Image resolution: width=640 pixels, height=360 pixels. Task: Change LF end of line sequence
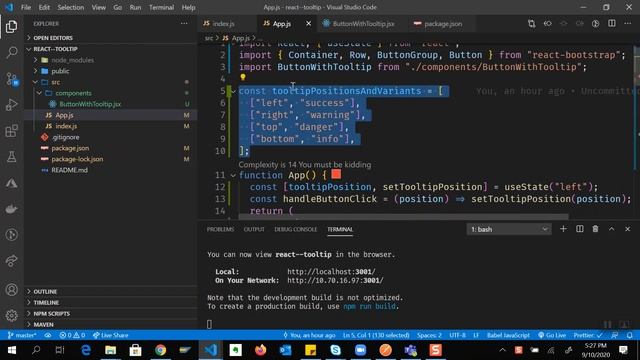tap(476, 335)
